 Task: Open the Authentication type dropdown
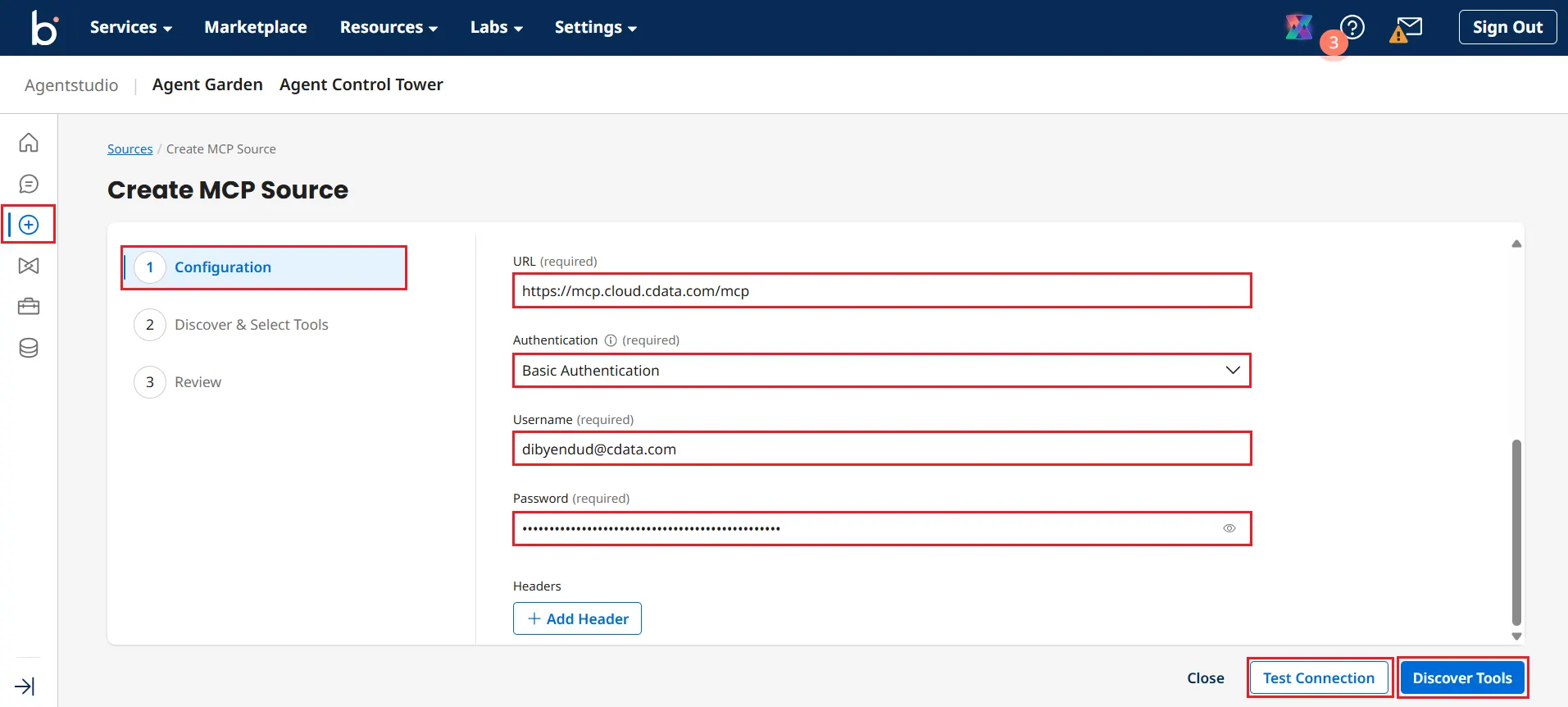(881, 371)
